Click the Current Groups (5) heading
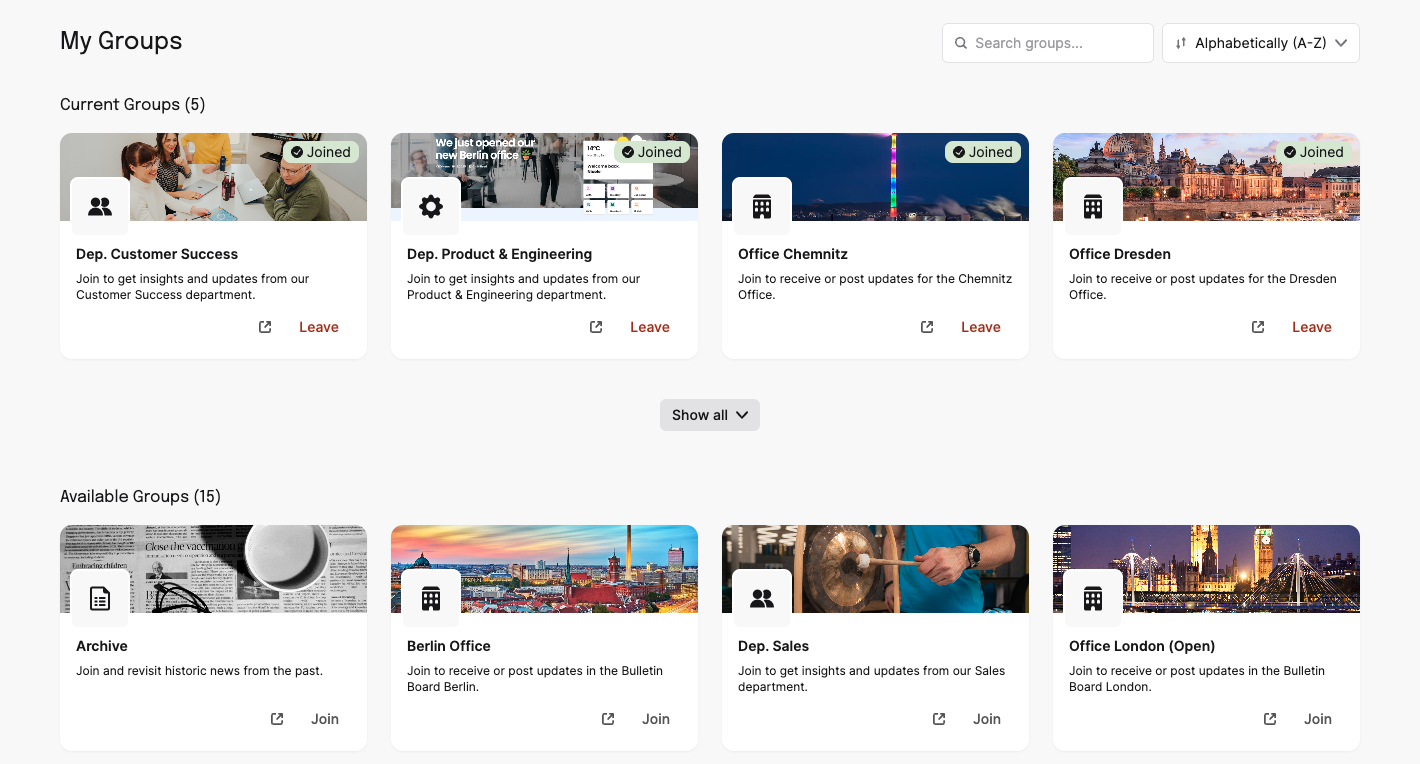Viewport: 1420px width, 764px height. pyautogui.click(x=133, y=104)
